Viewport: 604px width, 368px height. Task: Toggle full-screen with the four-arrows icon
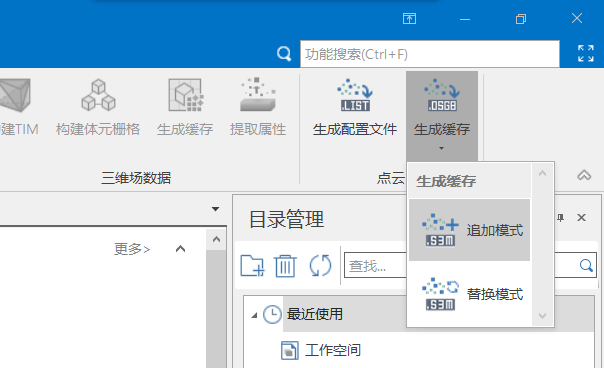tap(586, 54)
